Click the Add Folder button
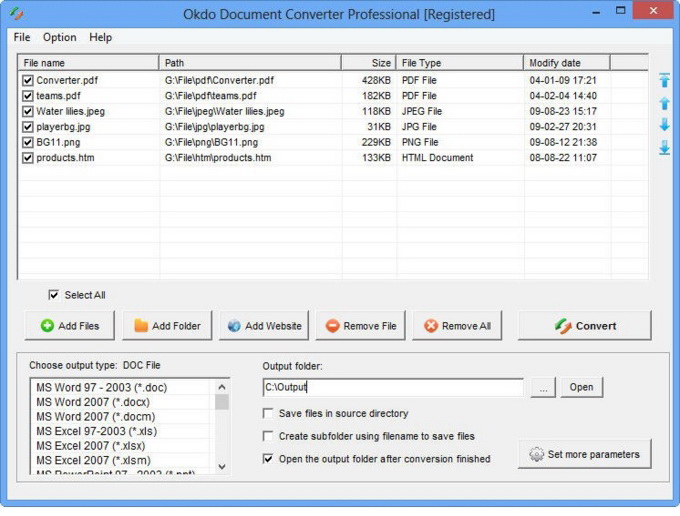Screen dimensions: 680x516 [166, 326]
